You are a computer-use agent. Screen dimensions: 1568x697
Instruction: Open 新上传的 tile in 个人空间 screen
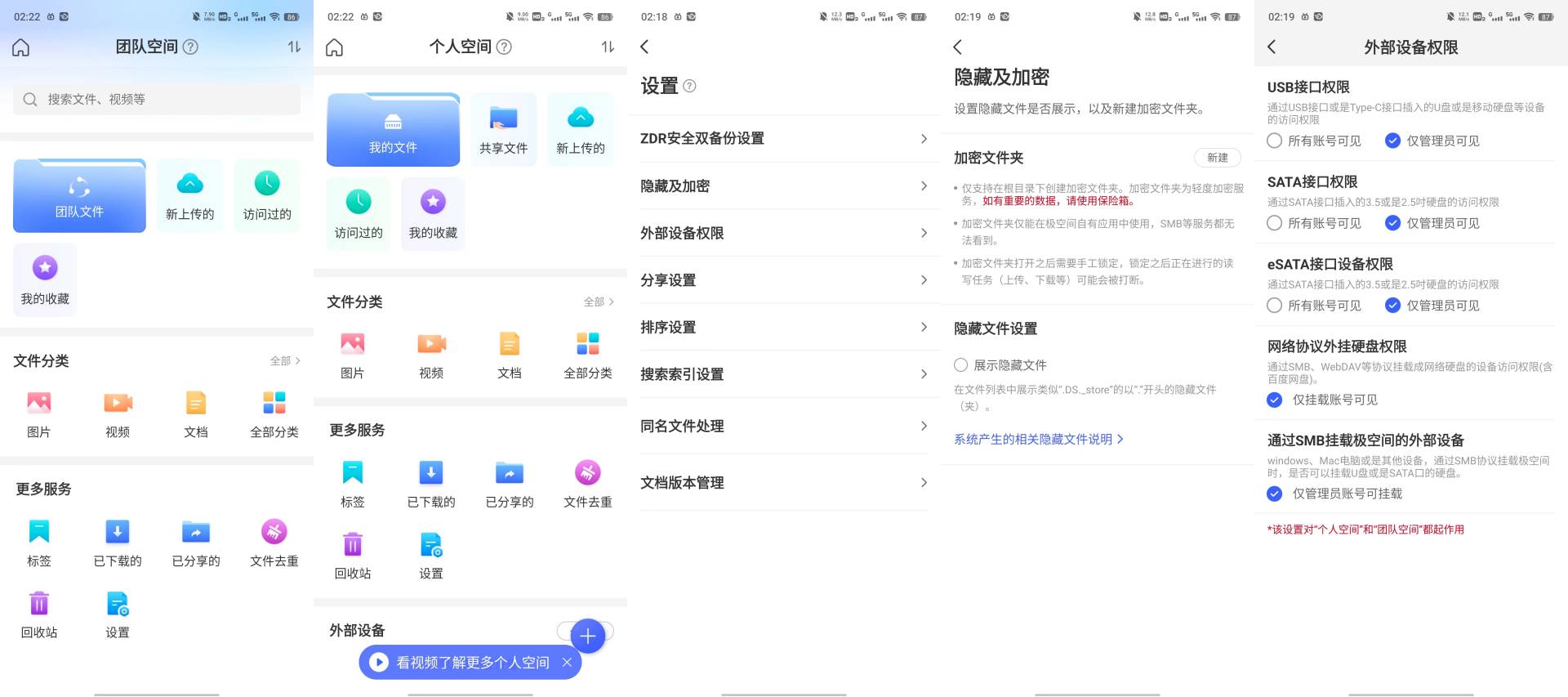click(581, 129)
